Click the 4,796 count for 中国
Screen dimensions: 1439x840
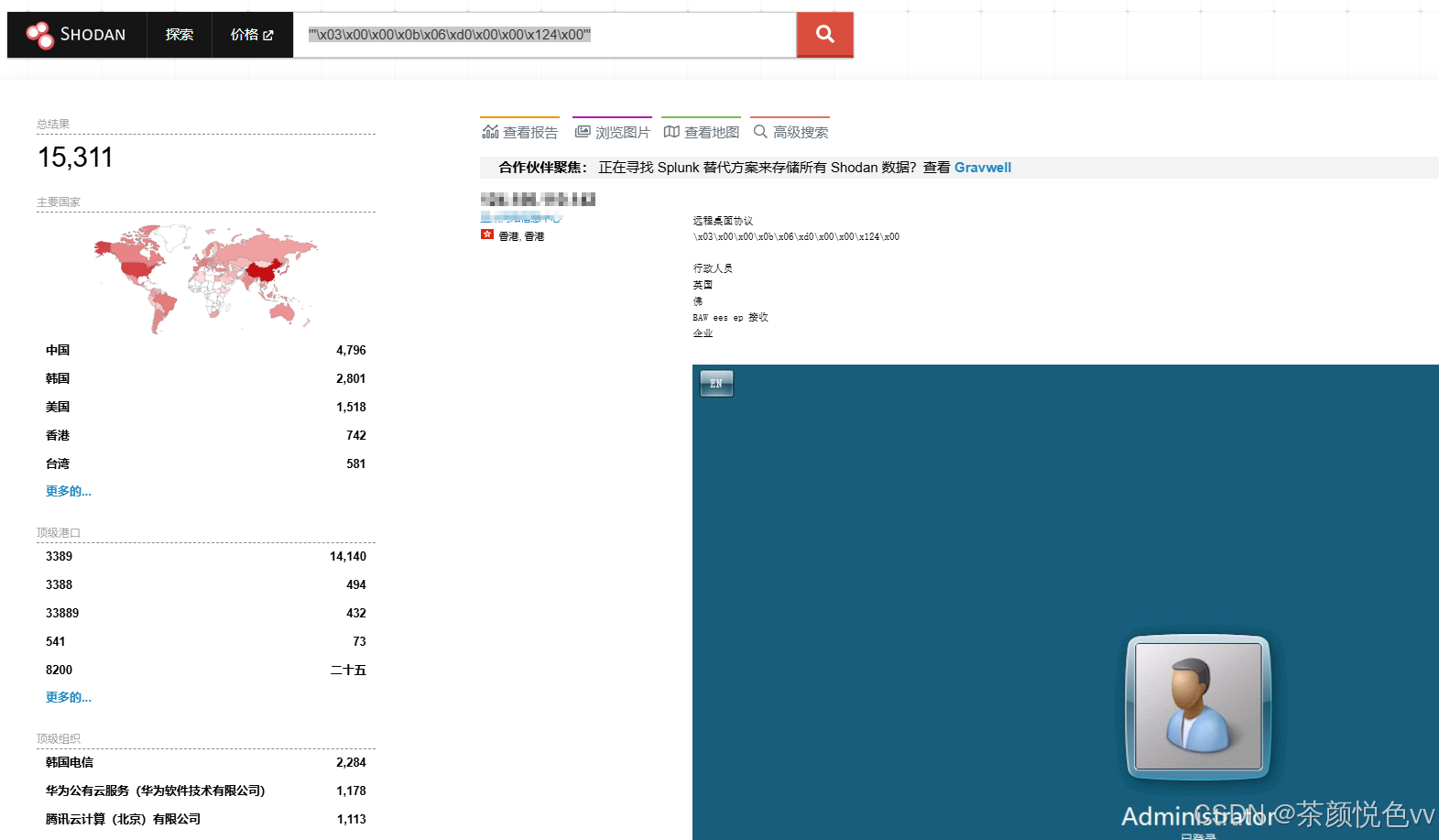(351, 350)
